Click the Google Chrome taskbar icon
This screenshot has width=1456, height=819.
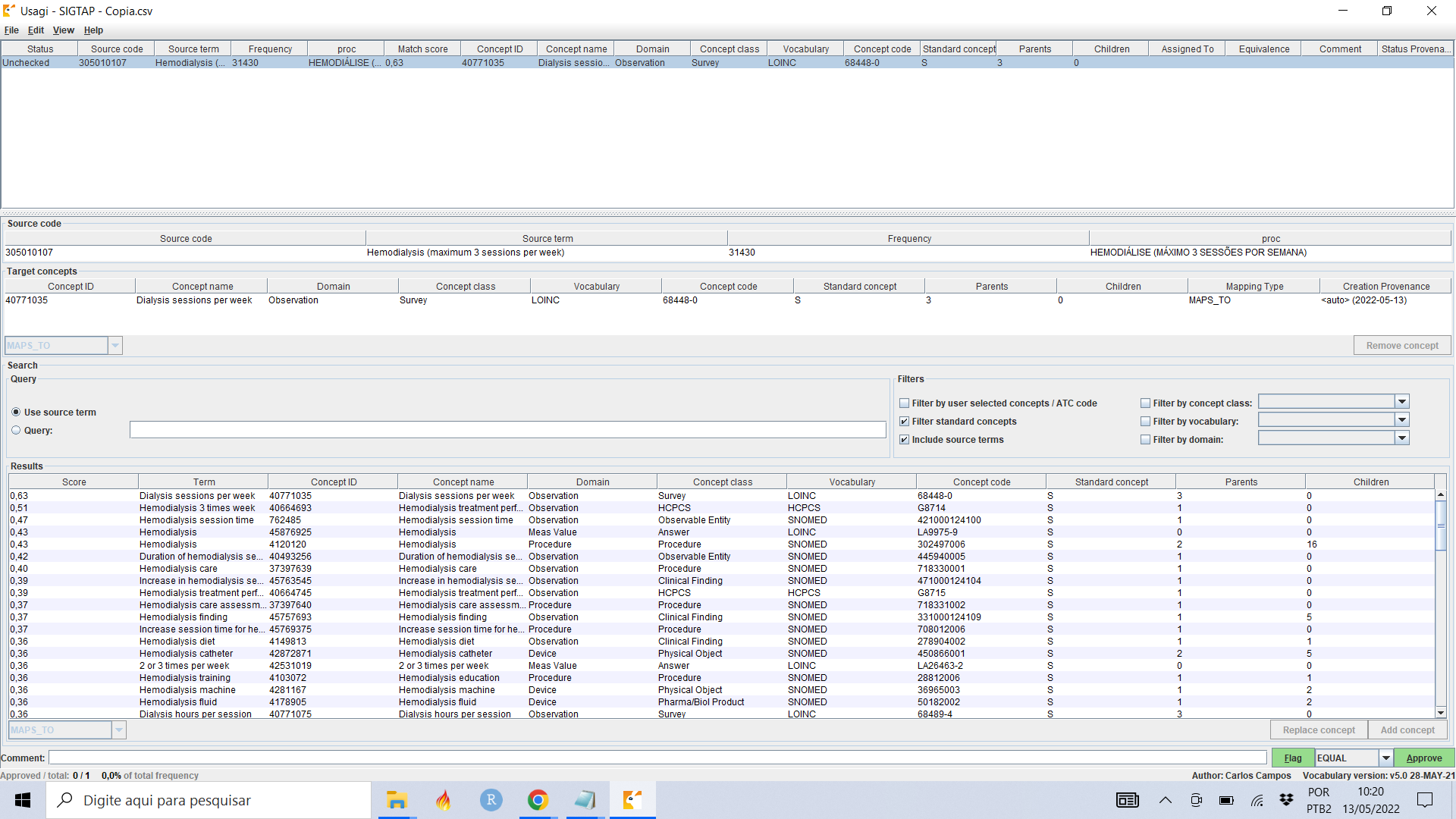click(x=538, y=800)
